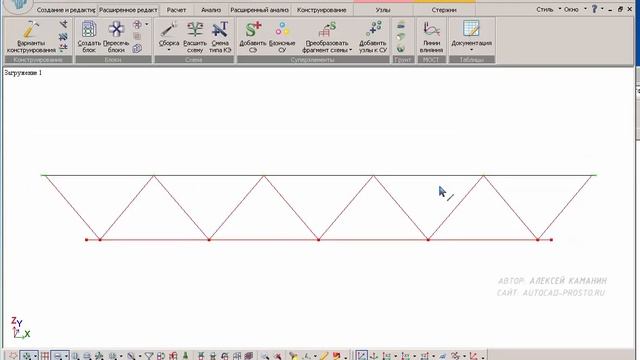Open the Стиль dropdown menu

pos(548,9)
